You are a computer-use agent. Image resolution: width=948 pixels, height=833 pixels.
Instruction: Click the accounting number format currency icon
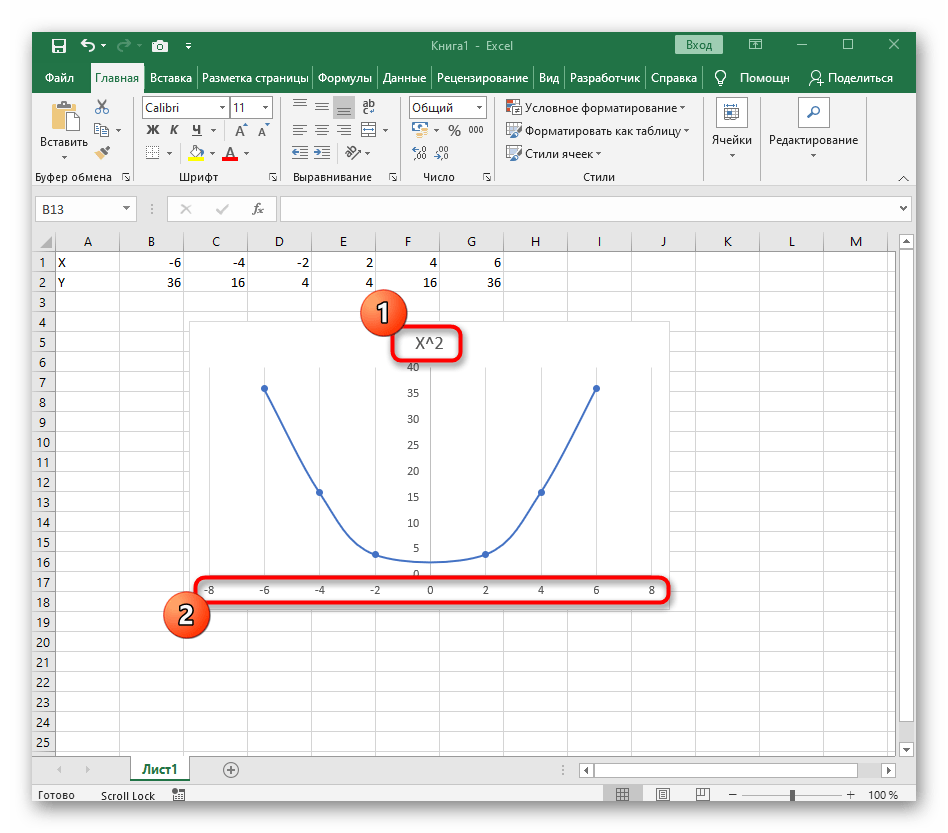[x=420, y=129]
